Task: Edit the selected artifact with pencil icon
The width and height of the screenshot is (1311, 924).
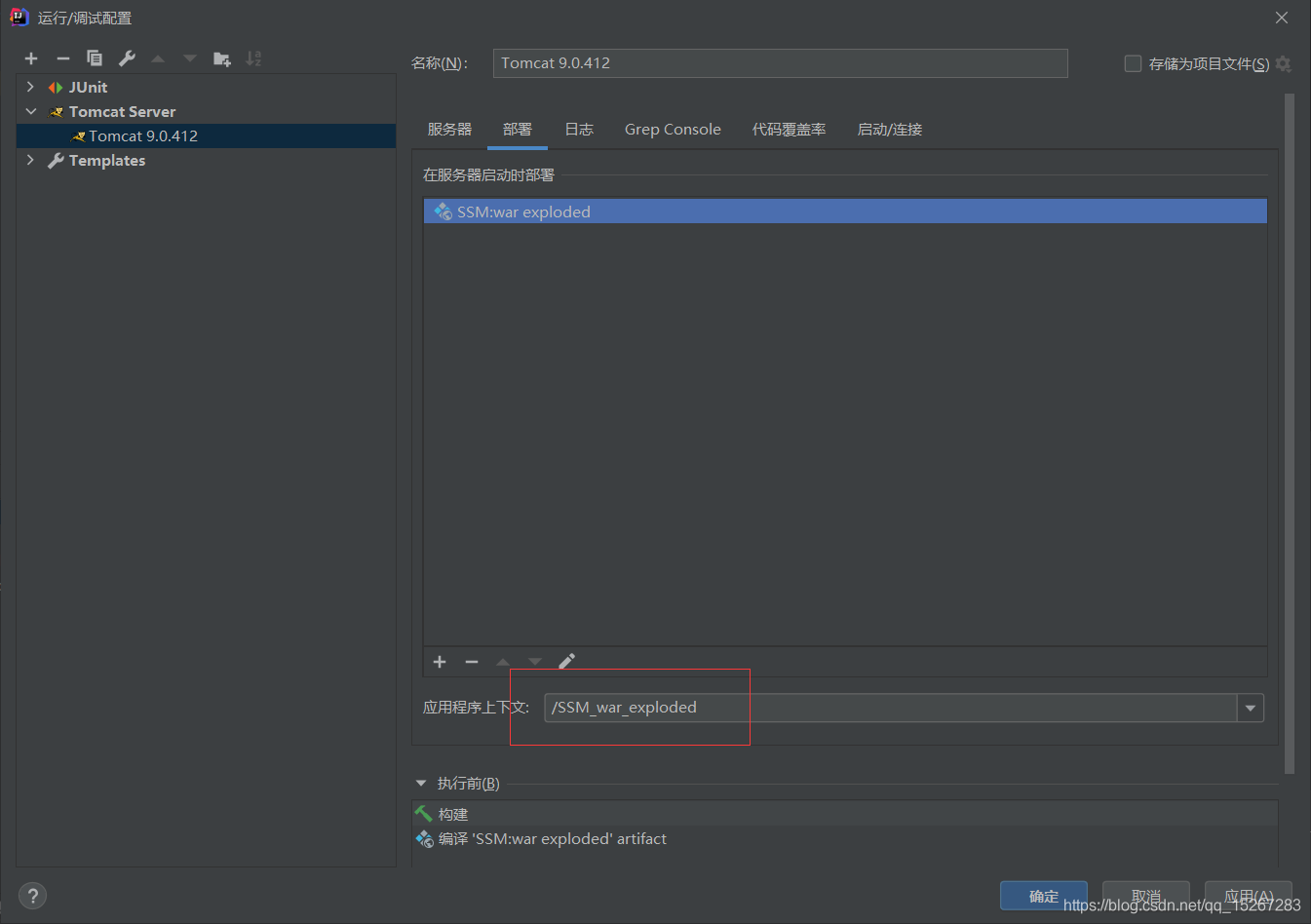Action: pyautogui.click(x=567, y=662)
